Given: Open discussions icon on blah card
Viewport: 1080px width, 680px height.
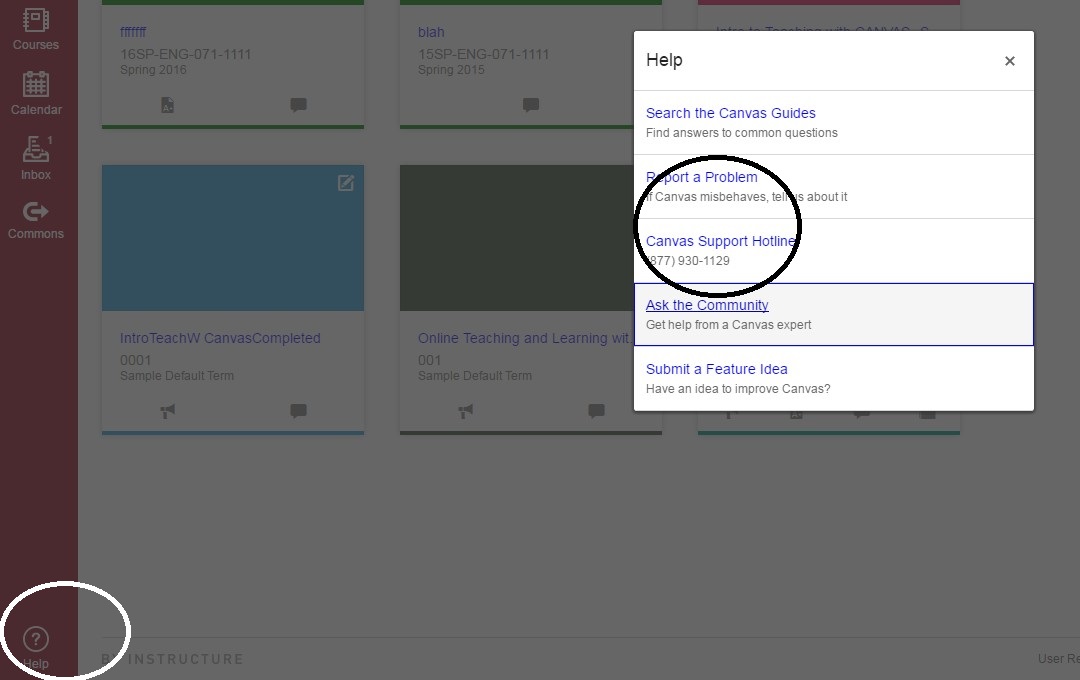Looking at the screenshot, I should (x=530, y=105).
